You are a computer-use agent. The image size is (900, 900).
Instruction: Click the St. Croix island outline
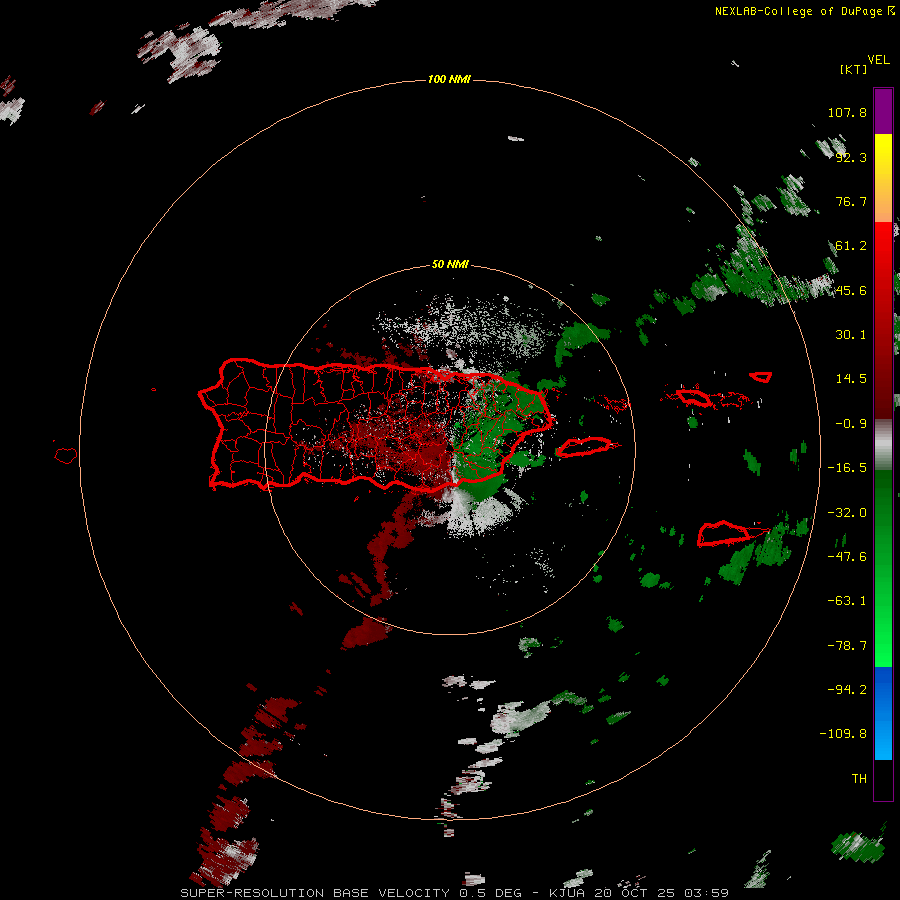click(x=724, y=534)
